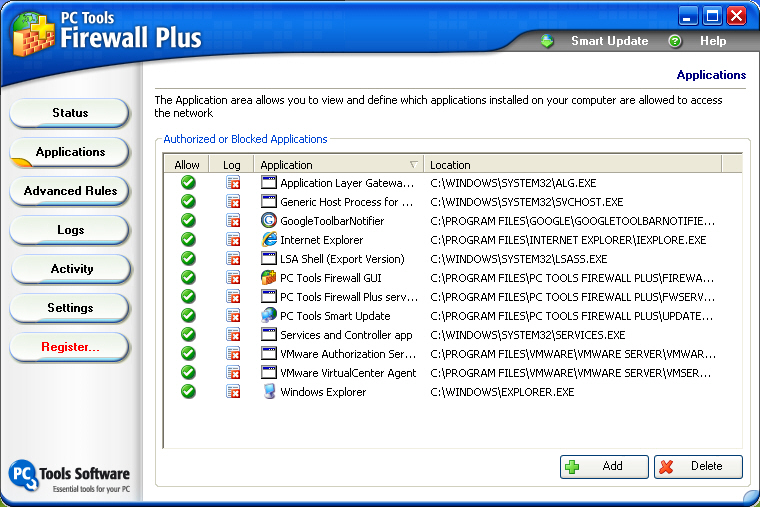The image size is (760, 507).
Task: Select the Windows Explorer app icon
Action: (269, 392)
